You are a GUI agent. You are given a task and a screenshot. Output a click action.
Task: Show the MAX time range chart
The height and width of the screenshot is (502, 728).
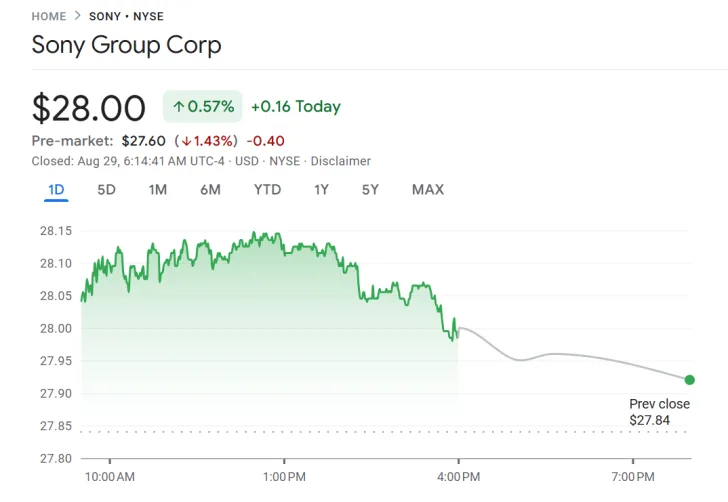point(428,190)
